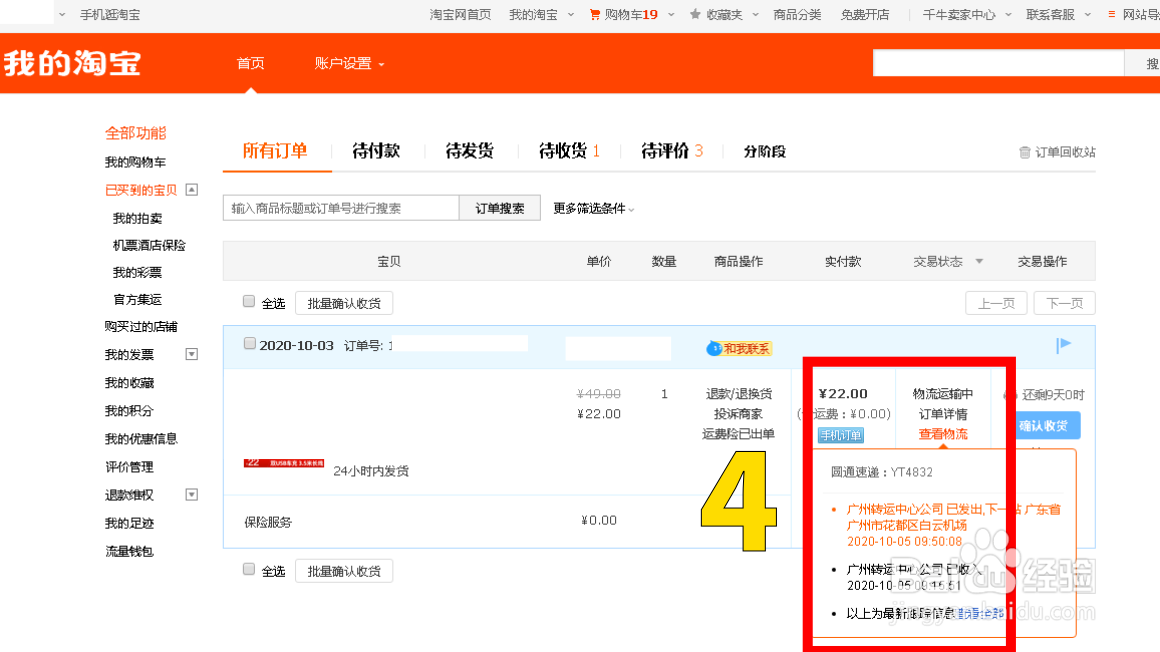Open 购买过的店铺 in sidebar

pyautogui.click(x=141, y=326)
